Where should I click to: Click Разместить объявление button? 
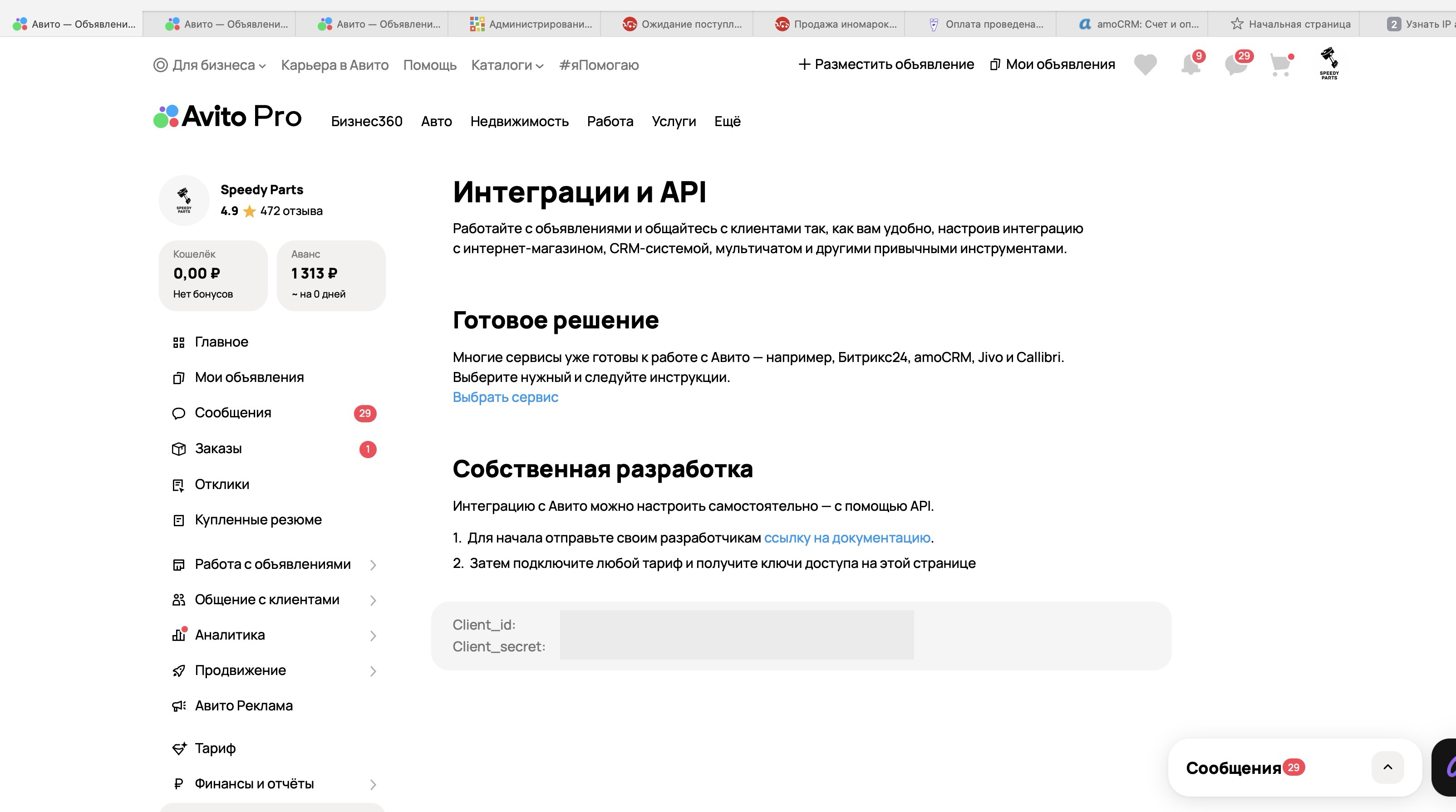click(885, 64)
